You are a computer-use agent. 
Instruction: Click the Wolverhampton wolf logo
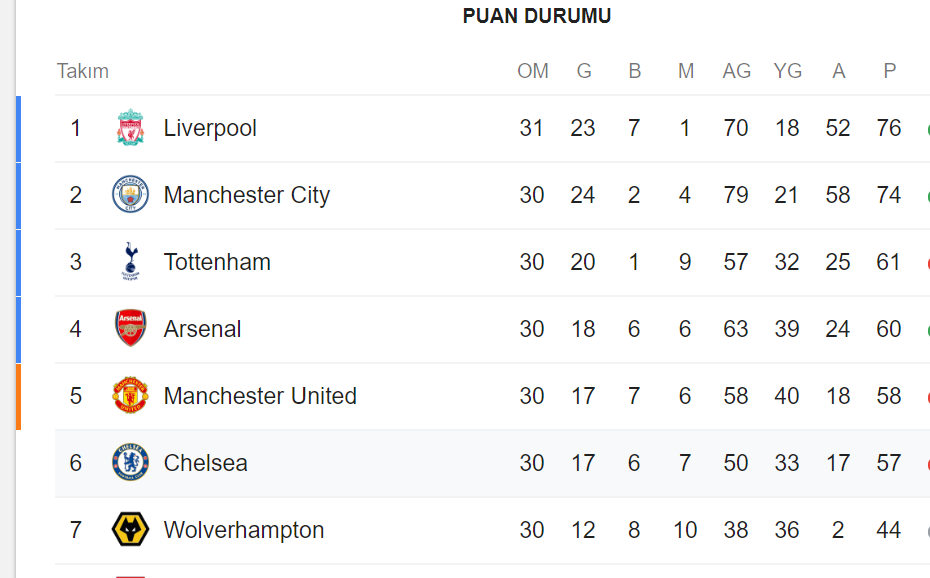(x=130, y=529)
